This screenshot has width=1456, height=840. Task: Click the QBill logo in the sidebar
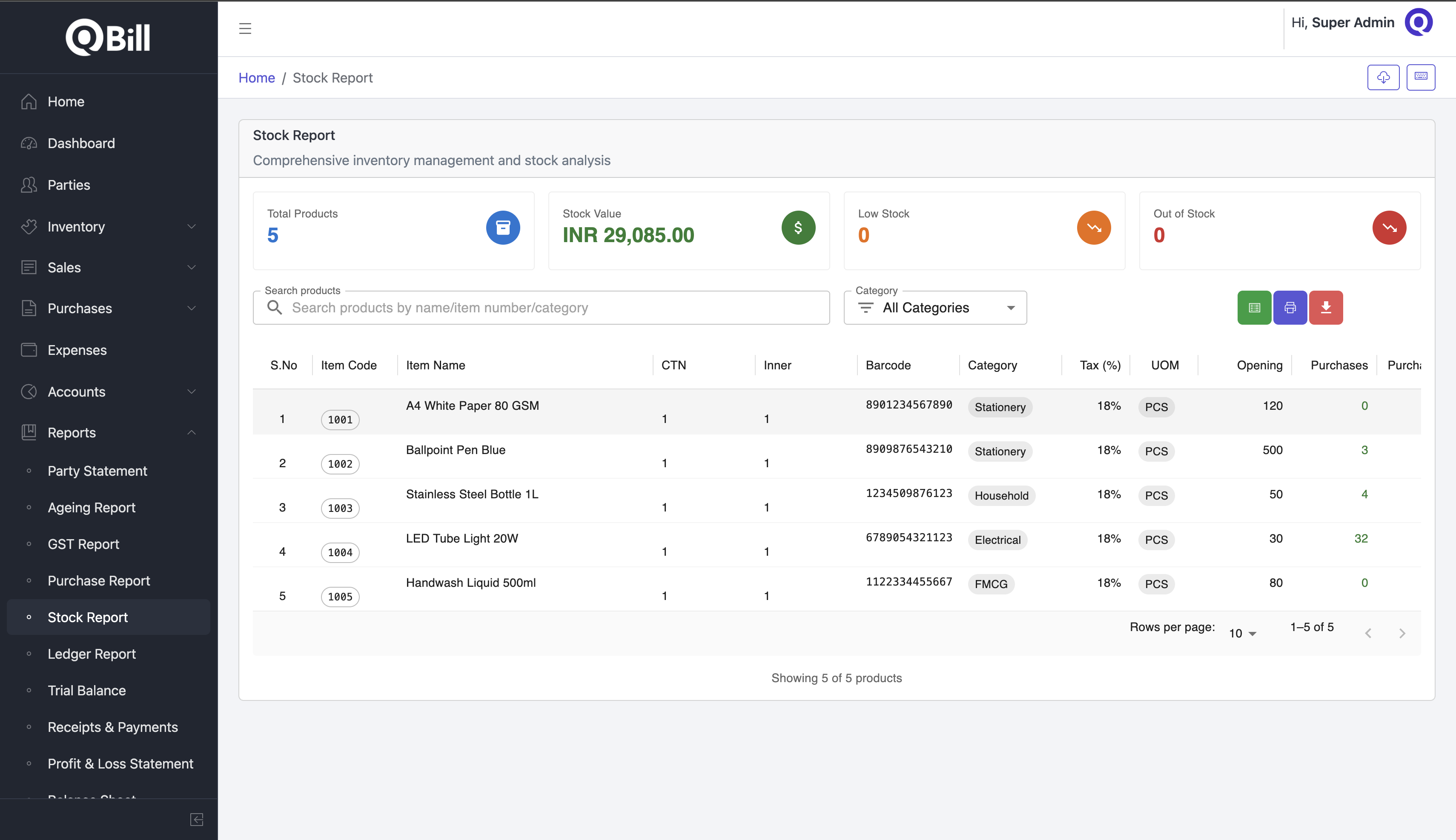click(108, 37)
